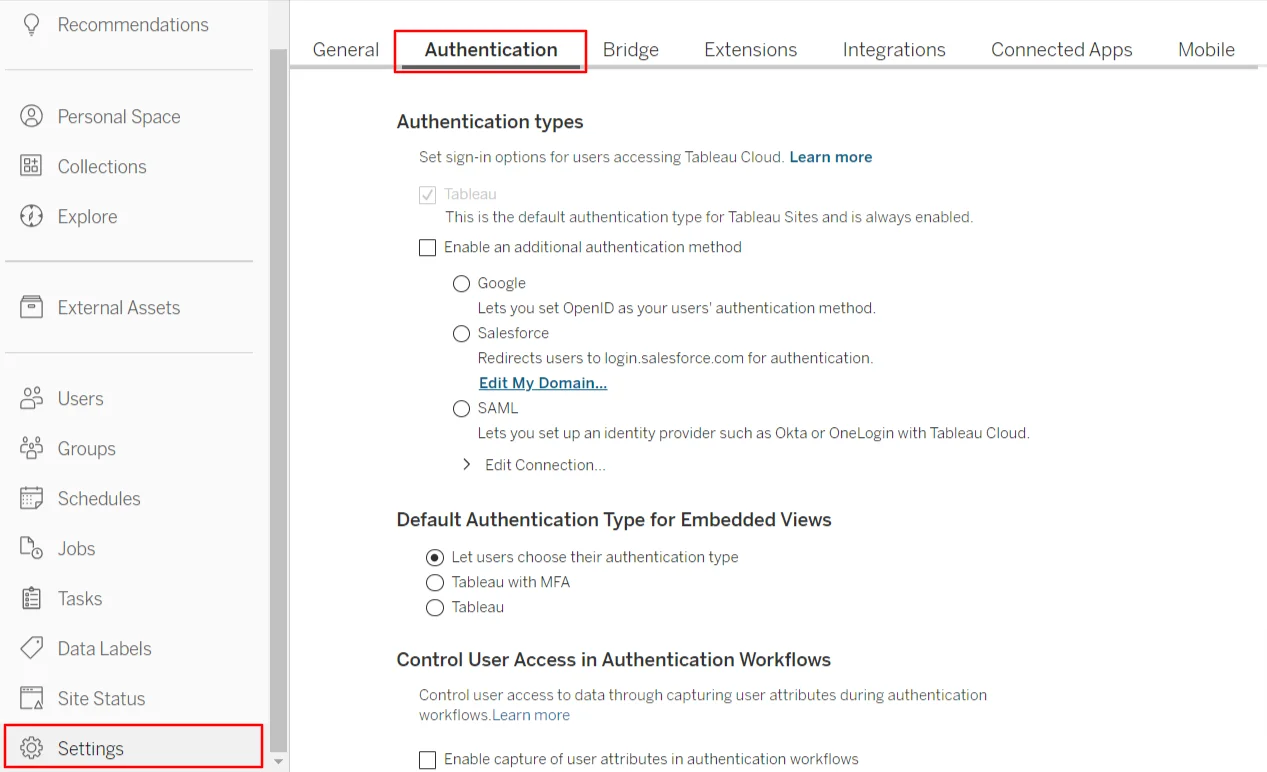Select the Authentication tab
Image resolution: width=1267 pixels, height=772 pixels.
[x=491, y=49]
